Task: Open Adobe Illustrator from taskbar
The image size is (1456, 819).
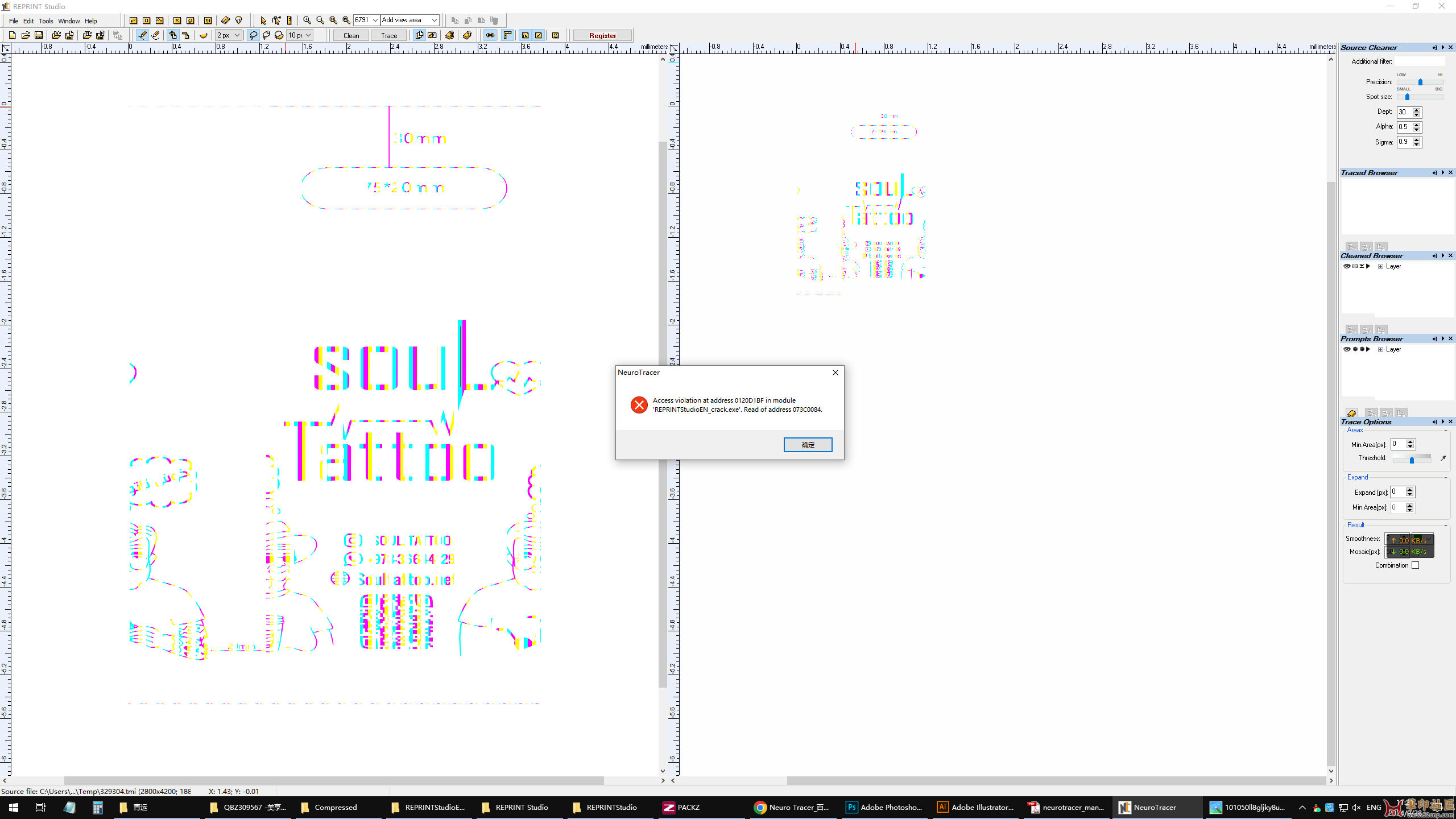Action: (x=975, y=807)
